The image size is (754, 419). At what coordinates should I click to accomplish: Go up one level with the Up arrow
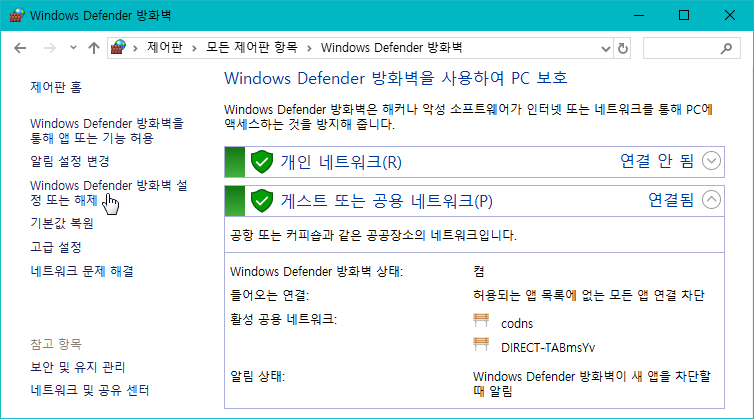tap(94, 48)
